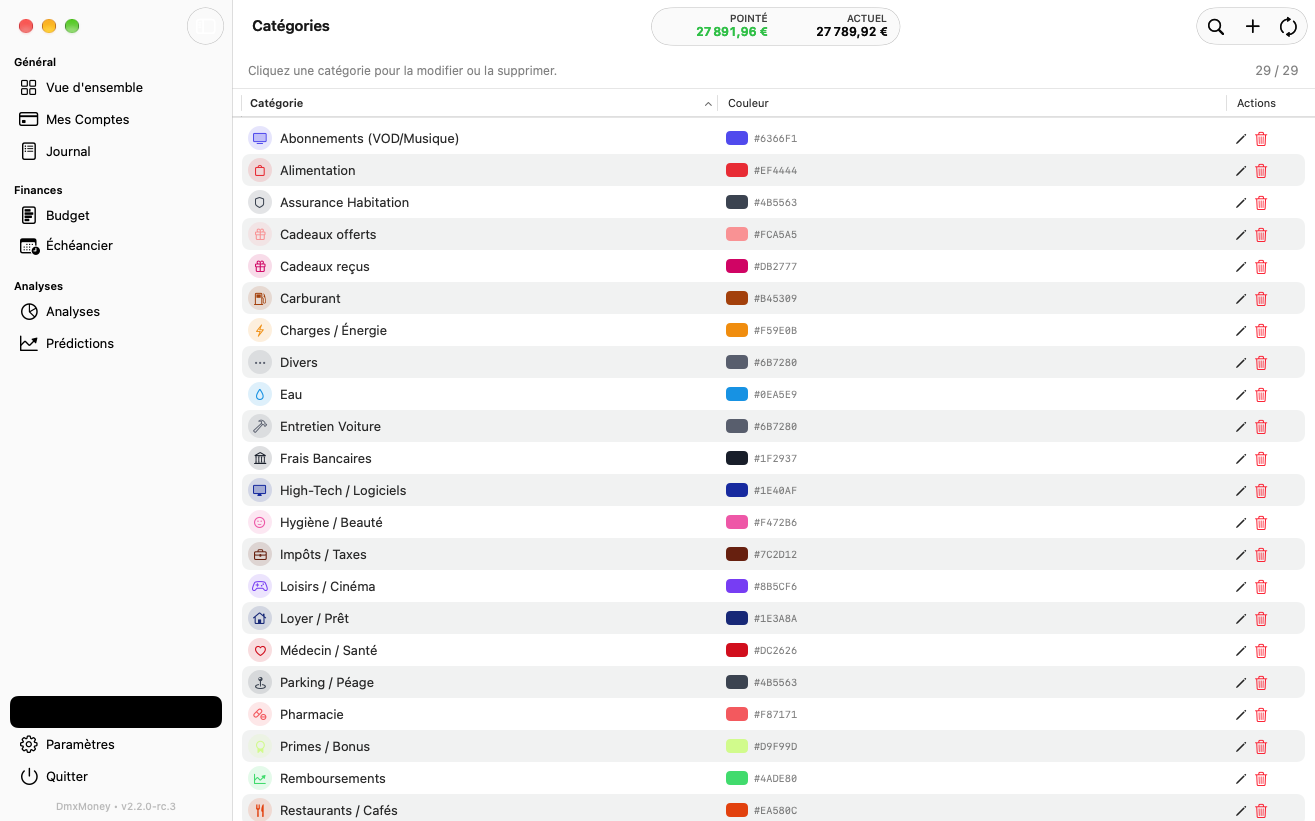This screenshot has height=821, width=1315.
Task: Edit the Pharmacie category with its pencil
Action: pos(1241,715)
